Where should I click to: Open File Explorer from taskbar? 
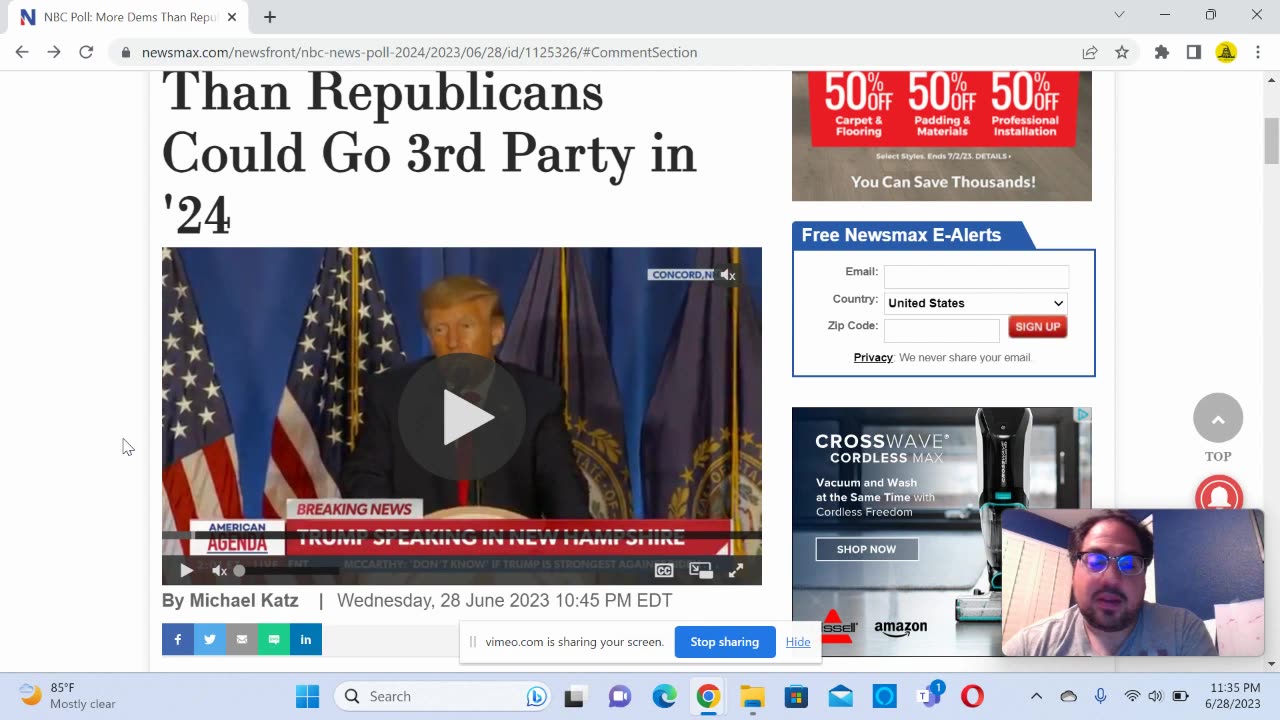pos(752,696)
